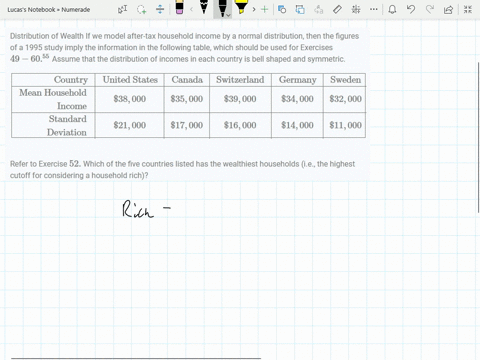Viewport: 480px width, 360px height.
Task: Redo the last action
Action: (430, 9)
